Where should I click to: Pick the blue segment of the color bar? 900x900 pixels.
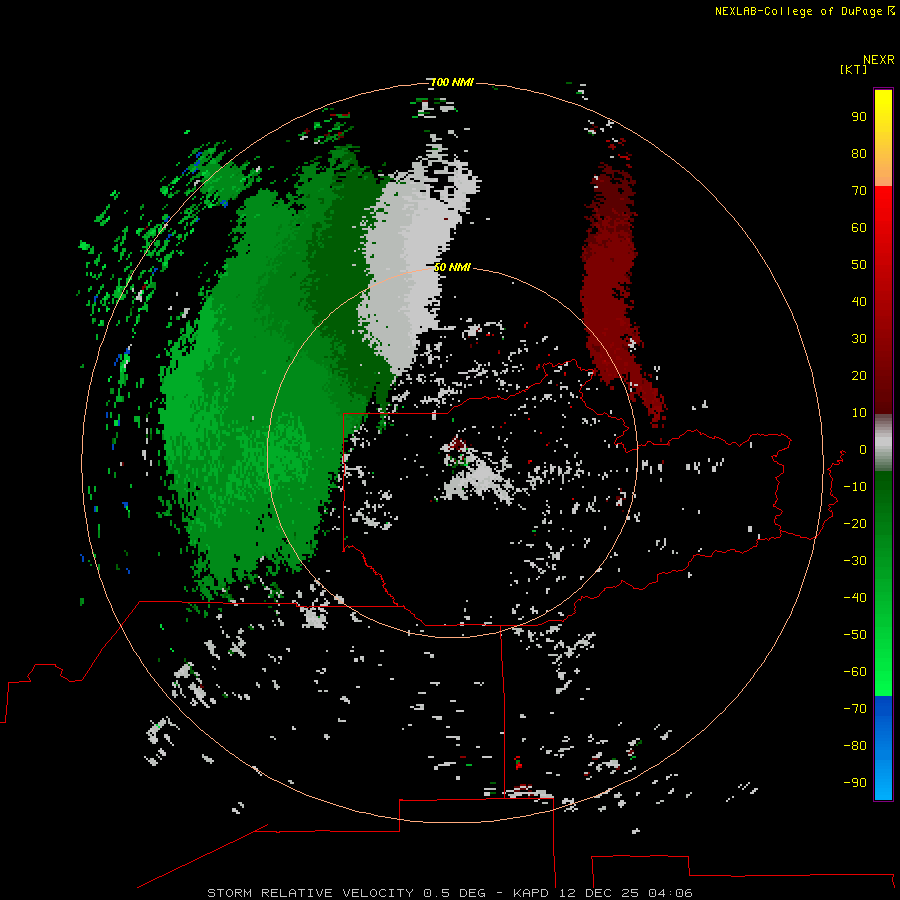tap(883, 748)
